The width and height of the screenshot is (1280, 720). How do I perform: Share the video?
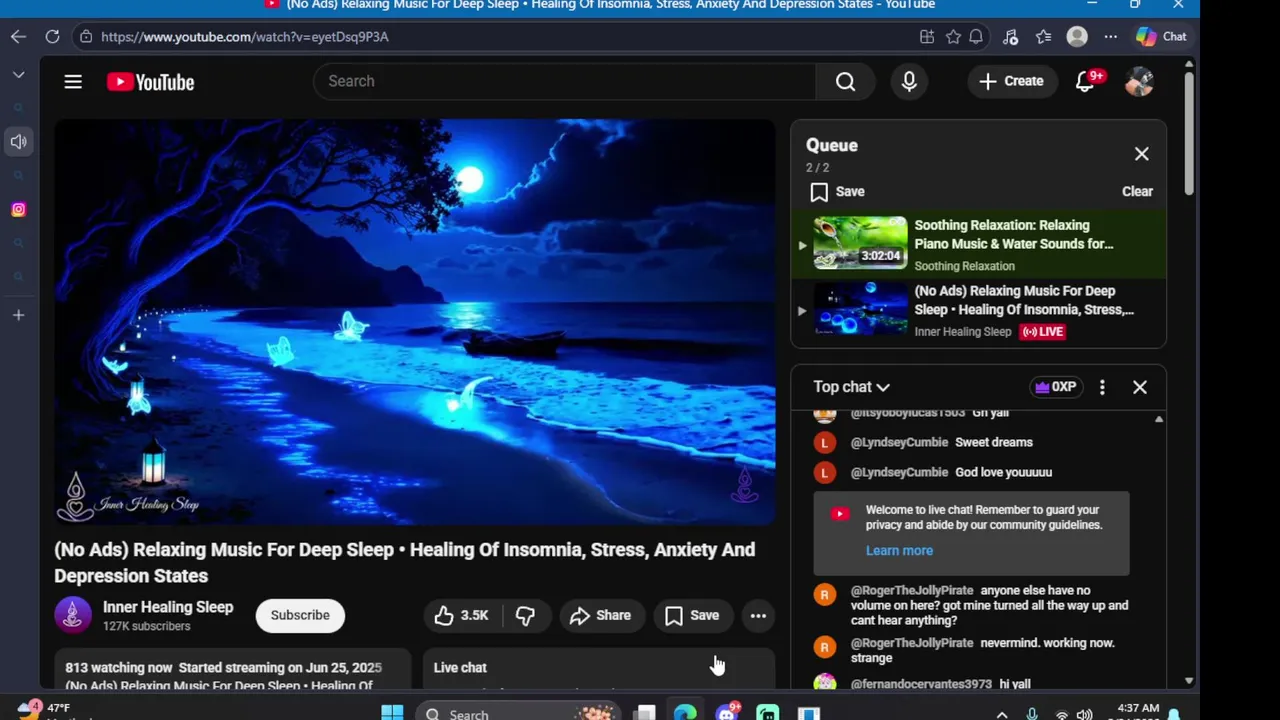click(x=600, y=615)
